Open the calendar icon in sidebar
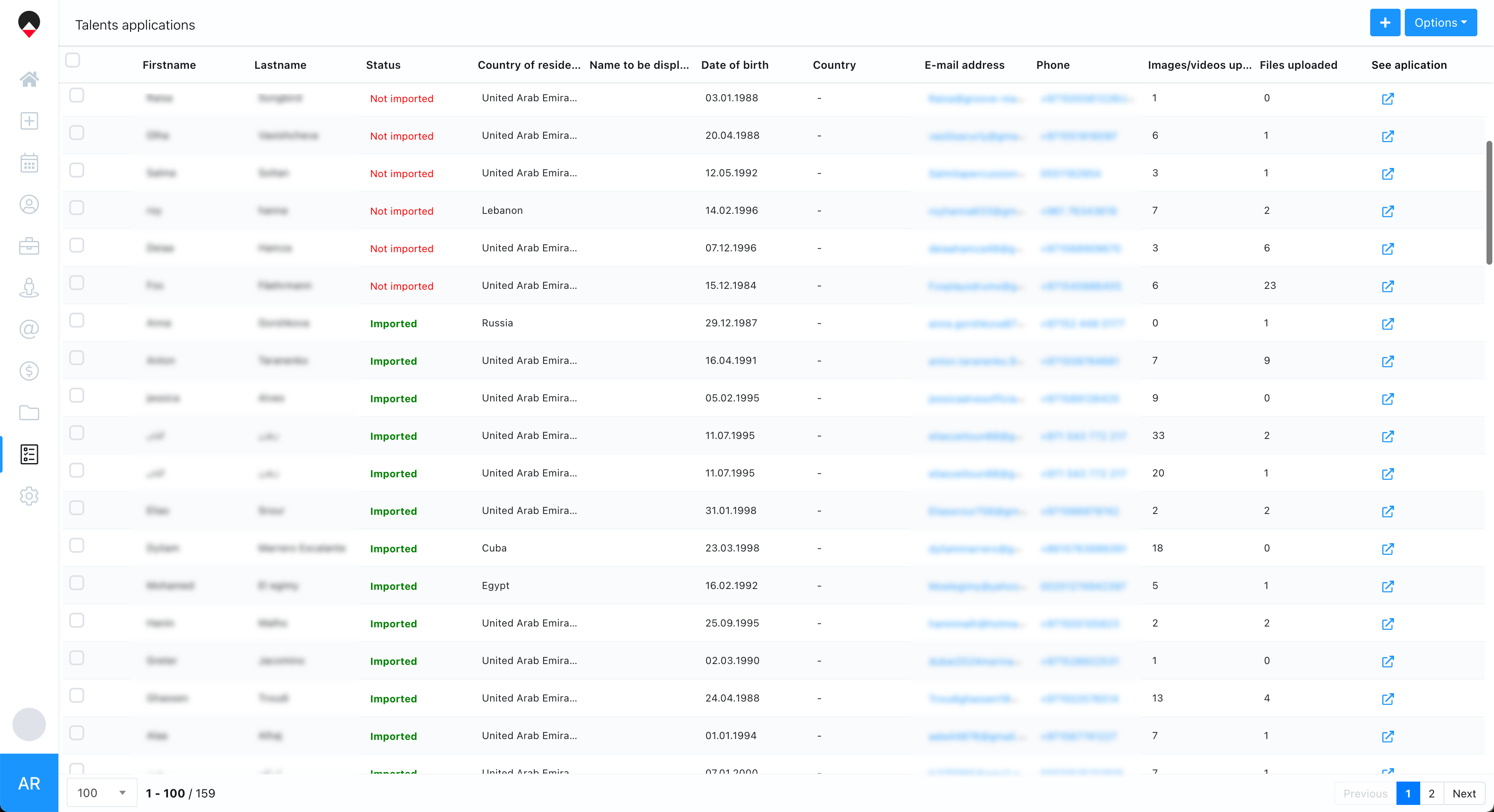 tap(29, 163)
